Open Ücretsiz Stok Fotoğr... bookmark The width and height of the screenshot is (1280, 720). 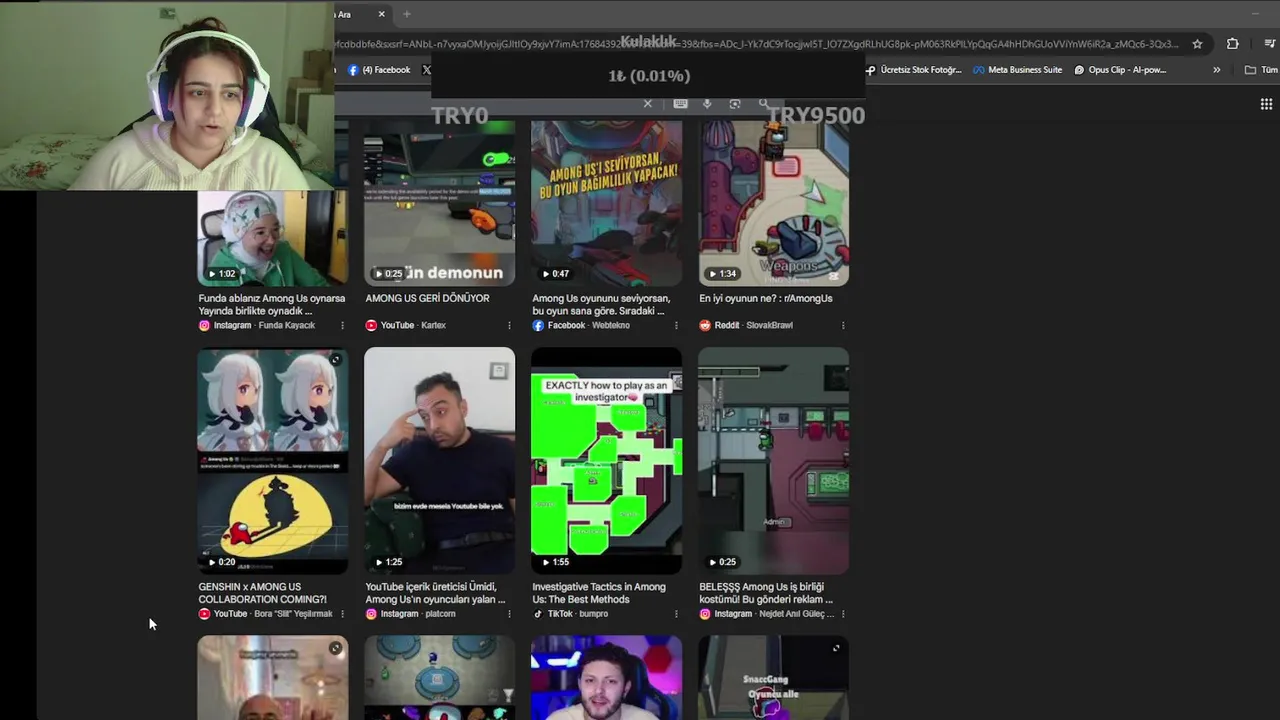point(913,70)
